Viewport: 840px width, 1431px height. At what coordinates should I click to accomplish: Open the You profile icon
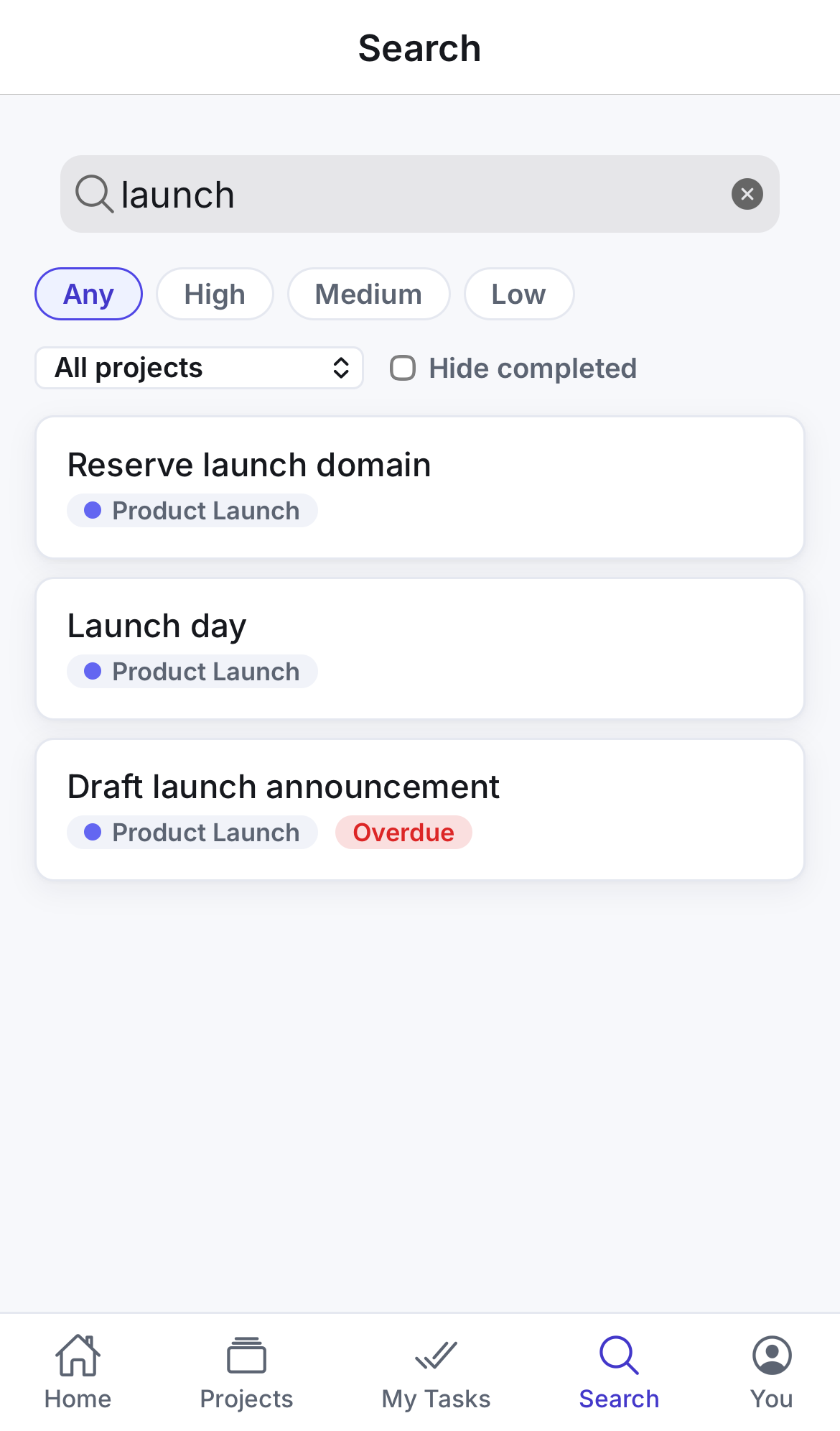(x=772, y=1356)
